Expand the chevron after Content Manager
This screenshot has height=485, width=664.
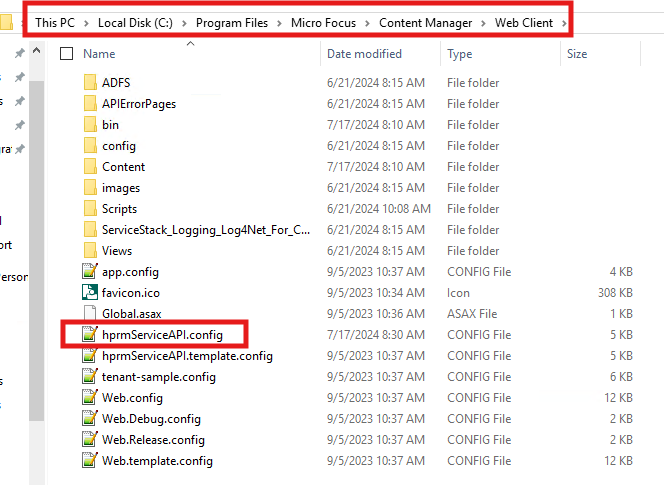[x=483, y=23]
